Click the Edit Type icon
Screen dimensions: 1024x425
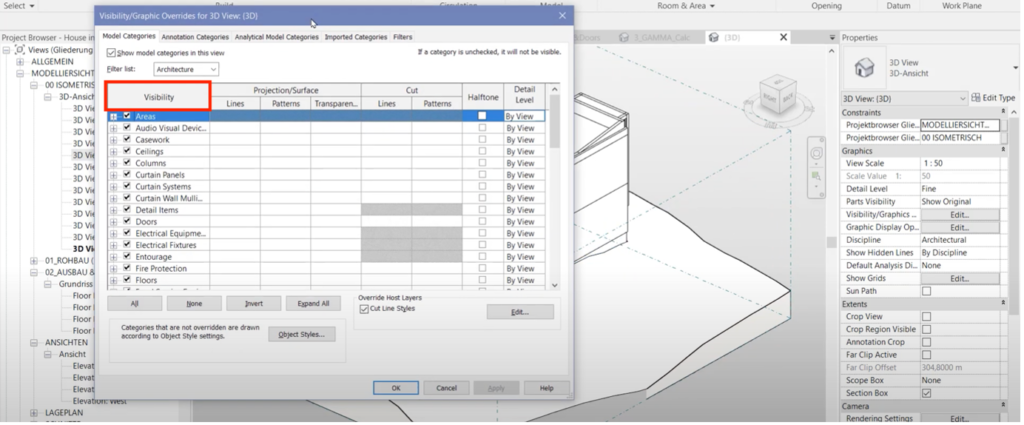[976, 98]
